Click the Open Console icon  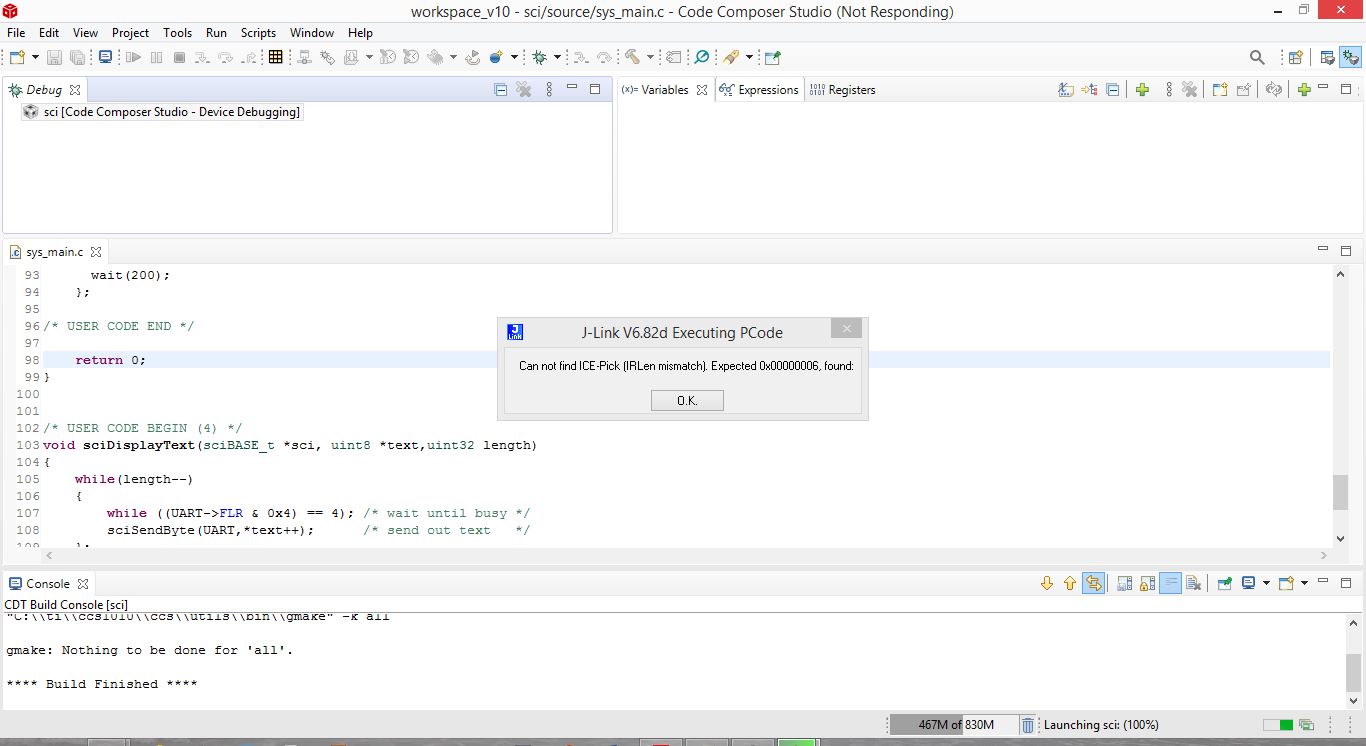[x=1286, y=583]
